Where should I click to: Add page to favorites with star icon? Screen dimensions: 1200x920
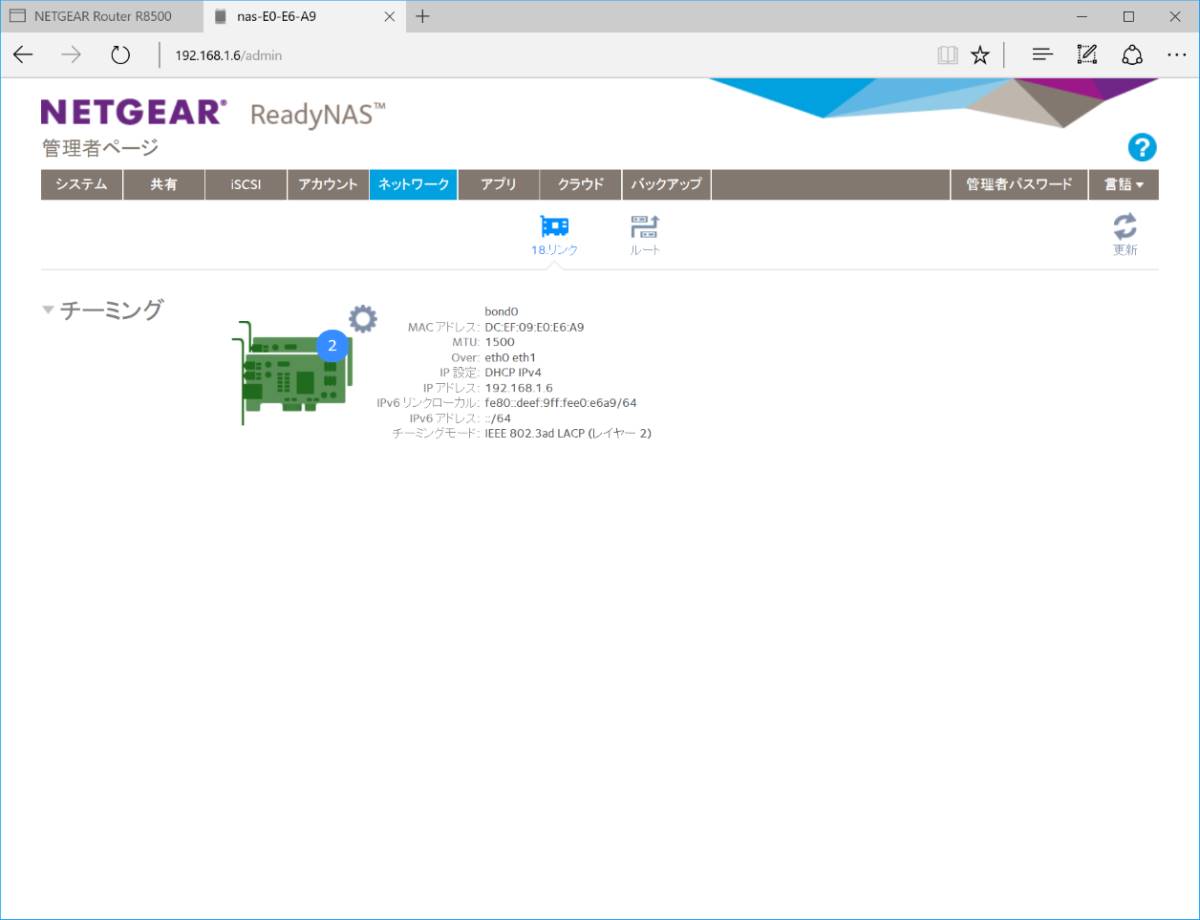pos(980,55)
